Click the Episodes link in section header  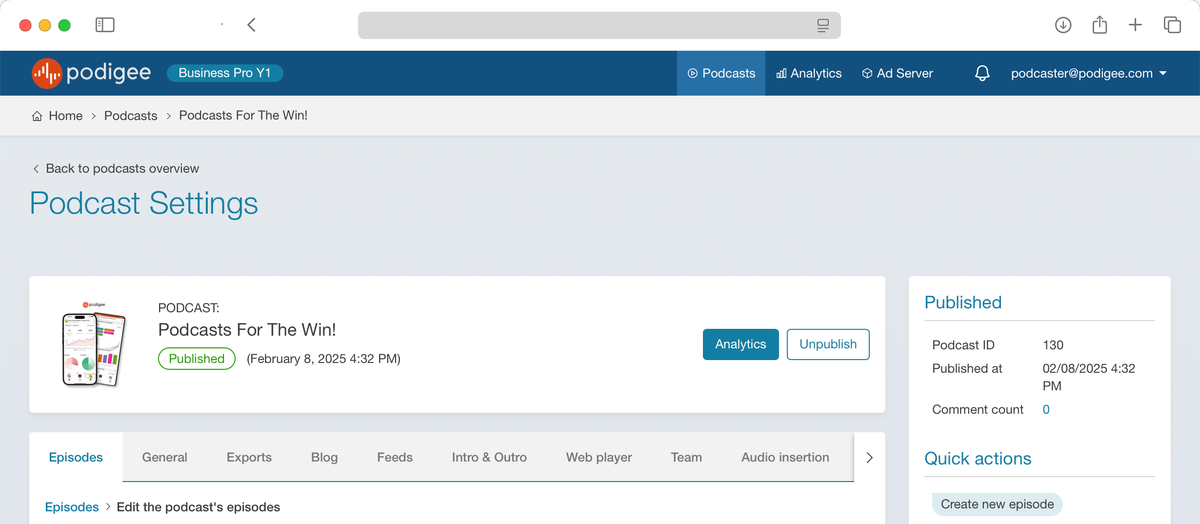click(72, 507)
